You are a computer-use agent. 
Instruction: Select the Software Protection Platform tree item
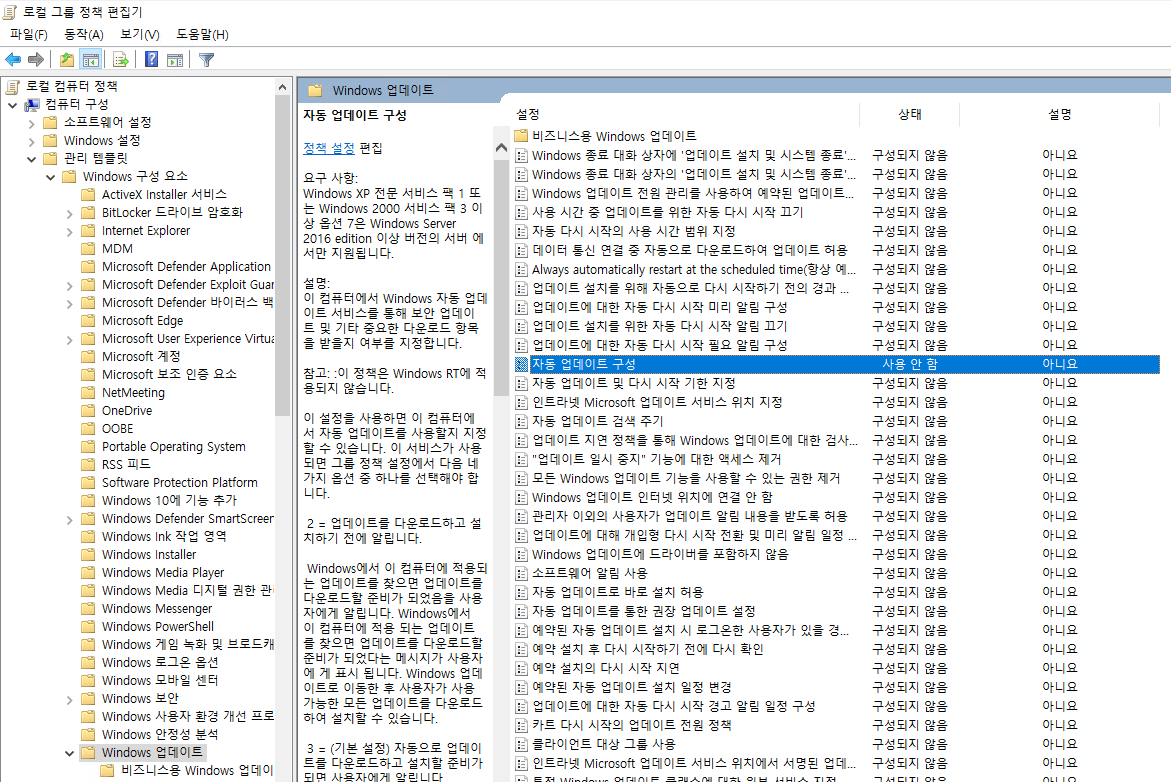point(179,482)
